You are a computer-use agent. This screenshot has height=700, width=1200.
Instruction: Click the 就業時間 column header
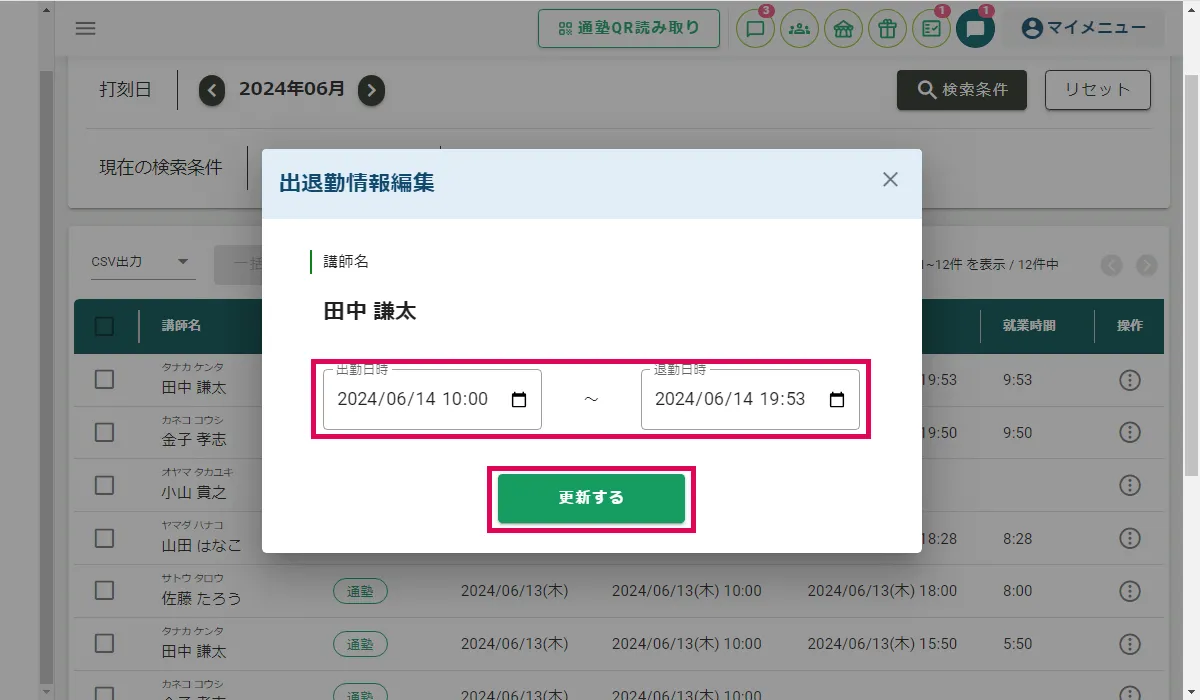(1030, 326)
